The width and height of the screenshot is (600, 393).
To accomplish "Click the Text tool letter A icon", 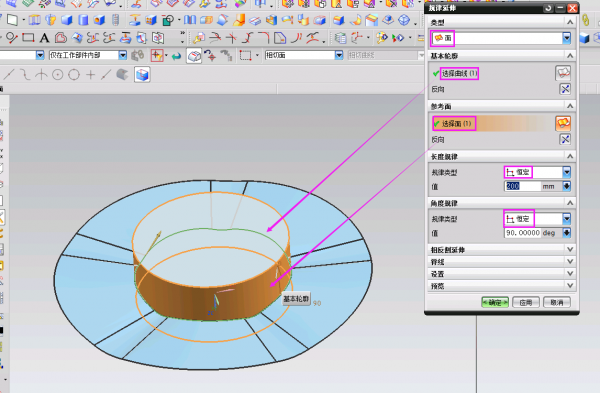I will point(44,38).
